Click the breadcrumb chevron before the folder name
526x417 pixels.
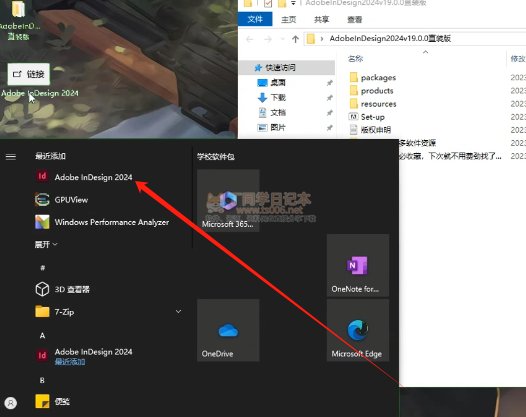(322, 39)
